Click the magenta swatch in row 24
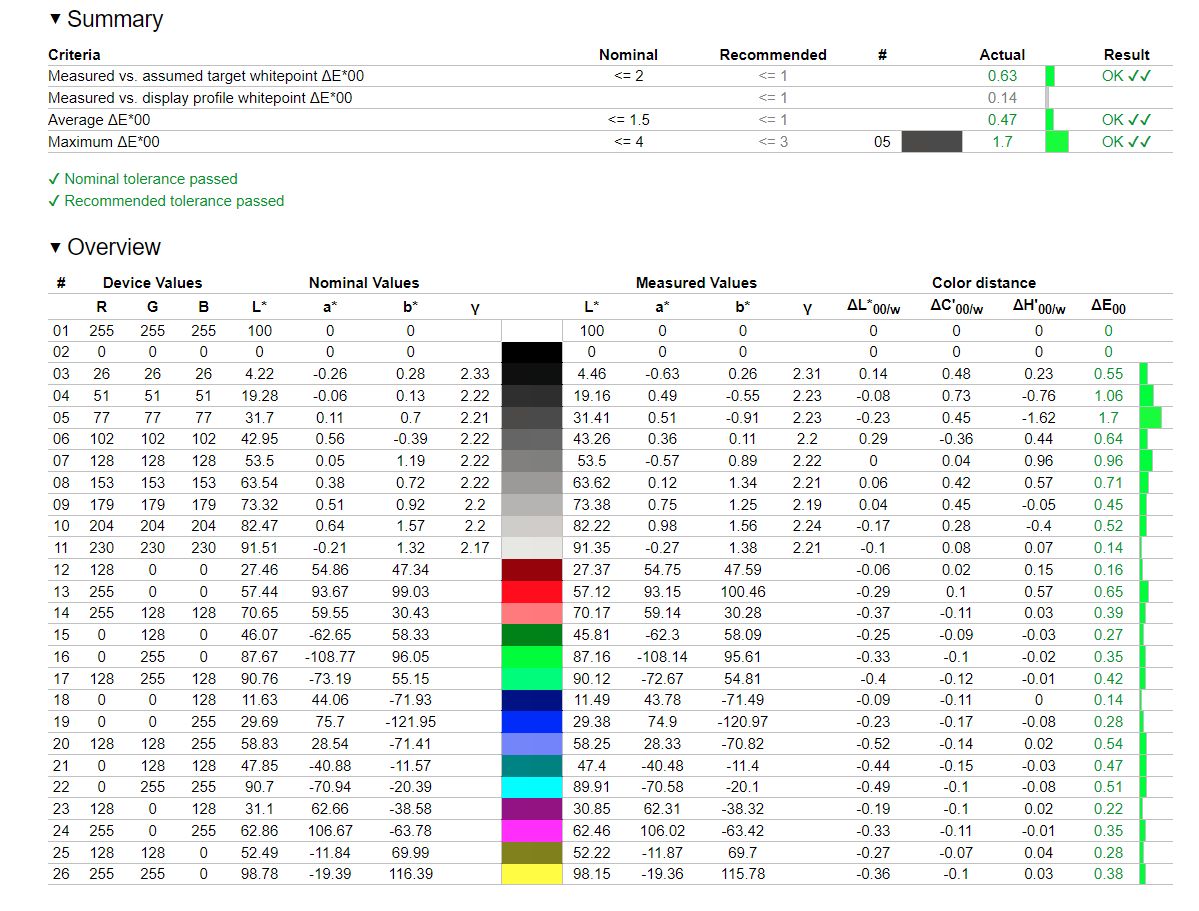This screenshot has width=1199, height=911. (x=531, y=831)
